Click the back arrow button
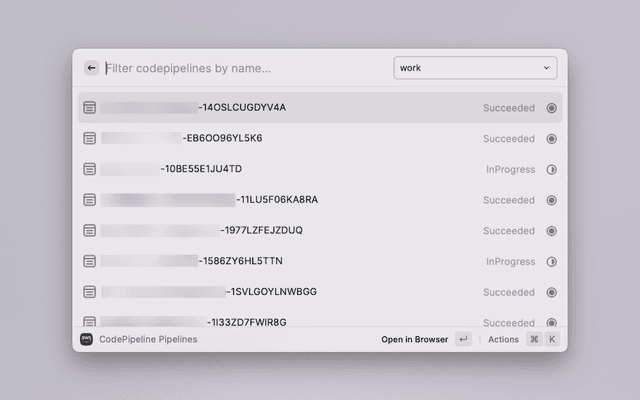Screen dimensions: 640x400 (x=91, y=68)
